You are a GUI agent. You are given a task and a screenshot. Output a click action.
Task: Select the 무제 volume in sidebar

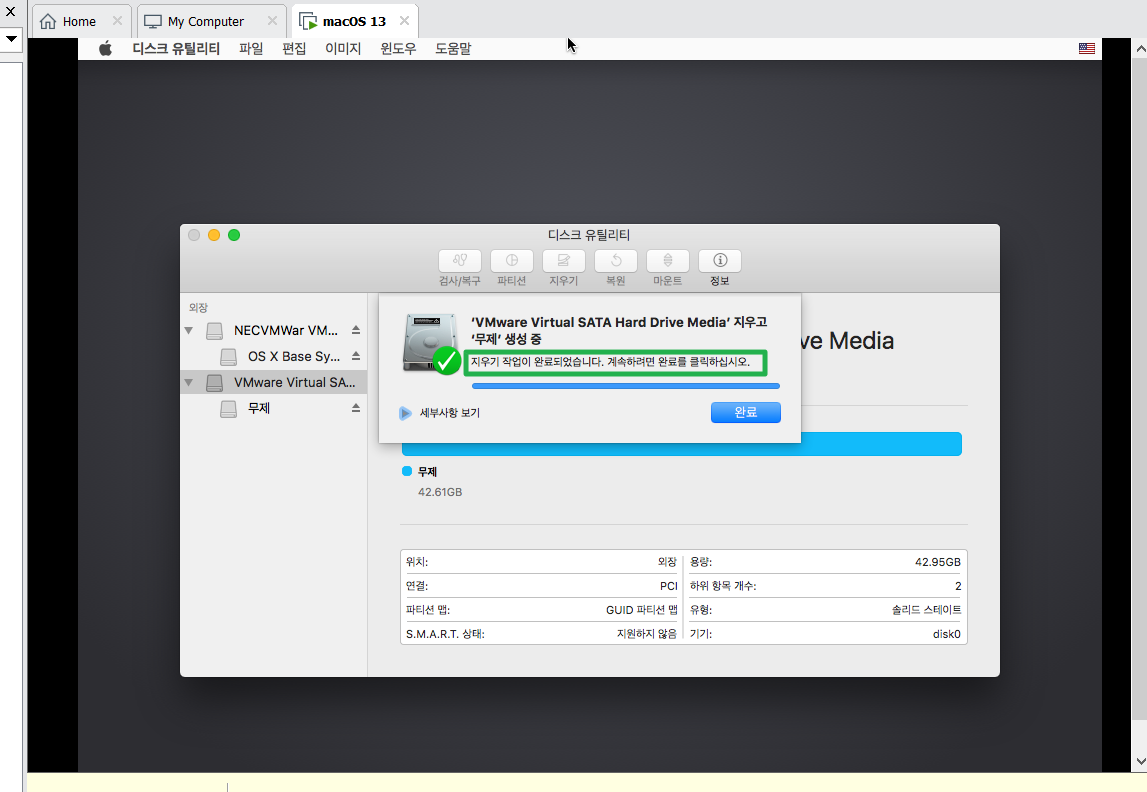pyautogui.click(x=274, y=409)
